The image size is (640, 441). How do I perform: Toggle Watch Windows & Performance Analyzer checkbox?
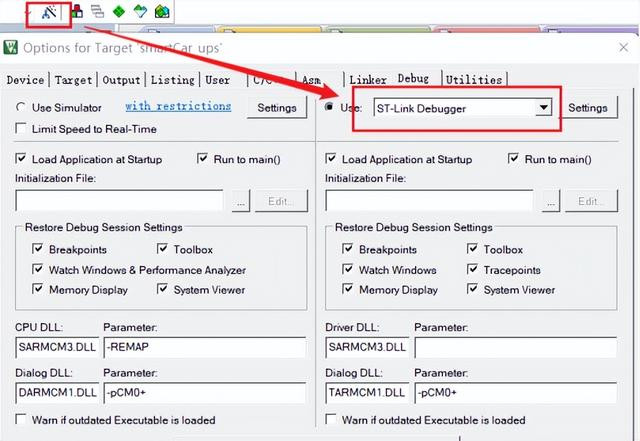click(37, 269)
